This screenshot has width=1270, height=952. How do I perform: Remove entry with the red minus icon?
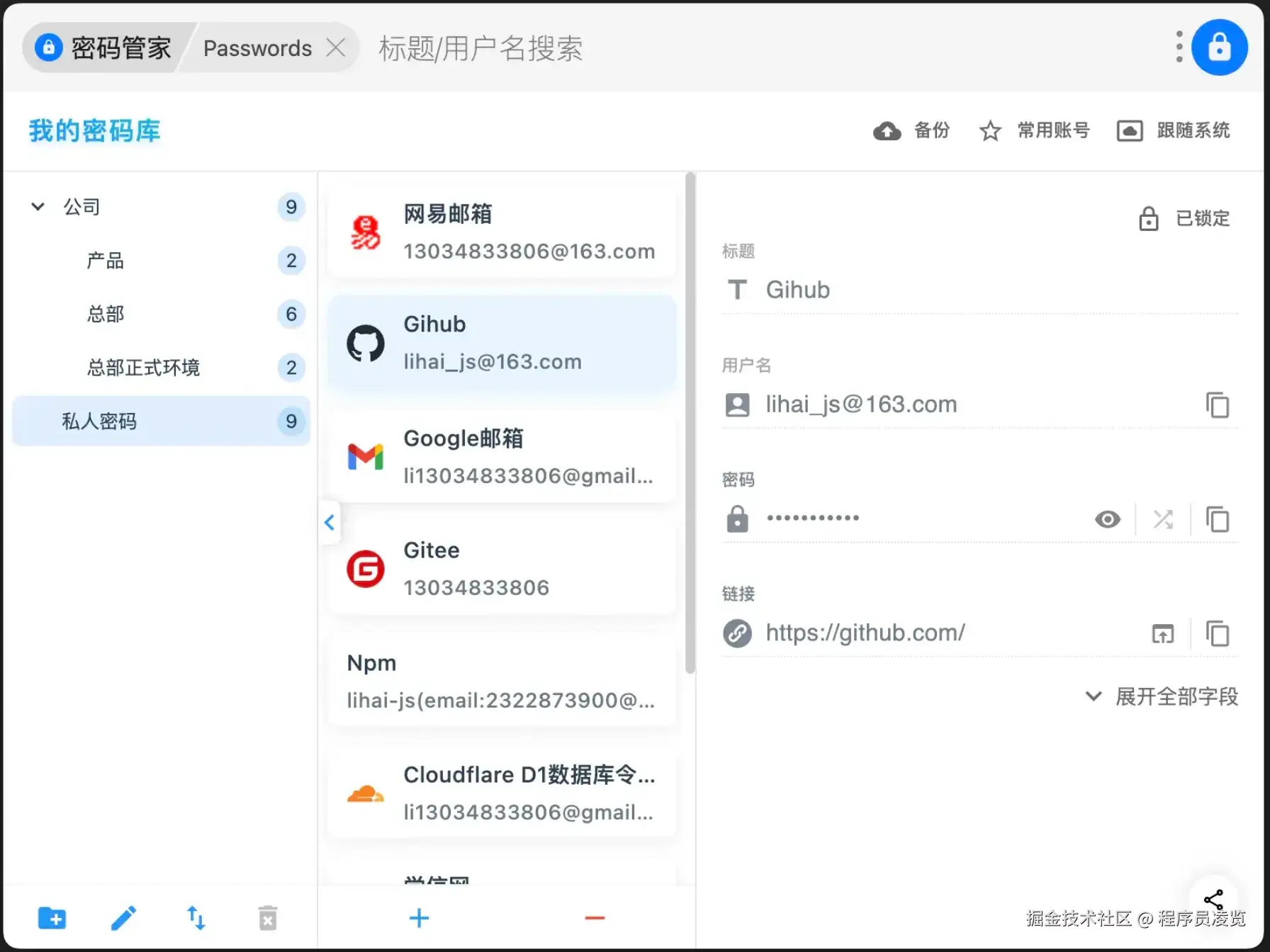click(595, 918)
